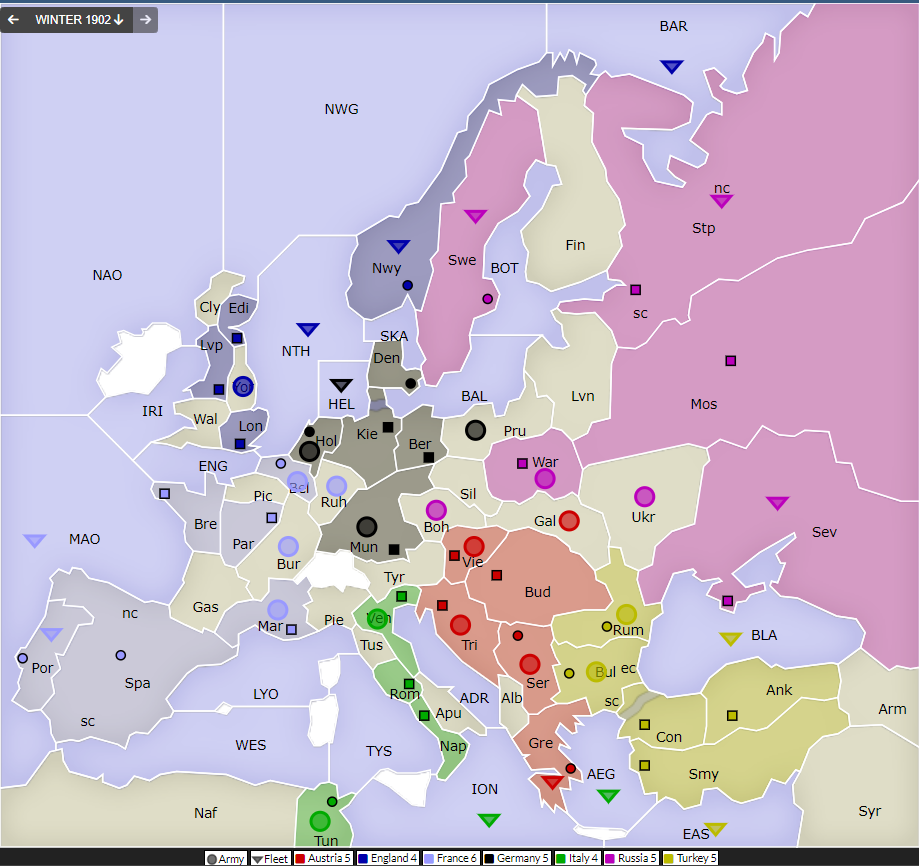Select the English army in Yorkshire
The image size is (919, 866).
click(x=243, y=387)
